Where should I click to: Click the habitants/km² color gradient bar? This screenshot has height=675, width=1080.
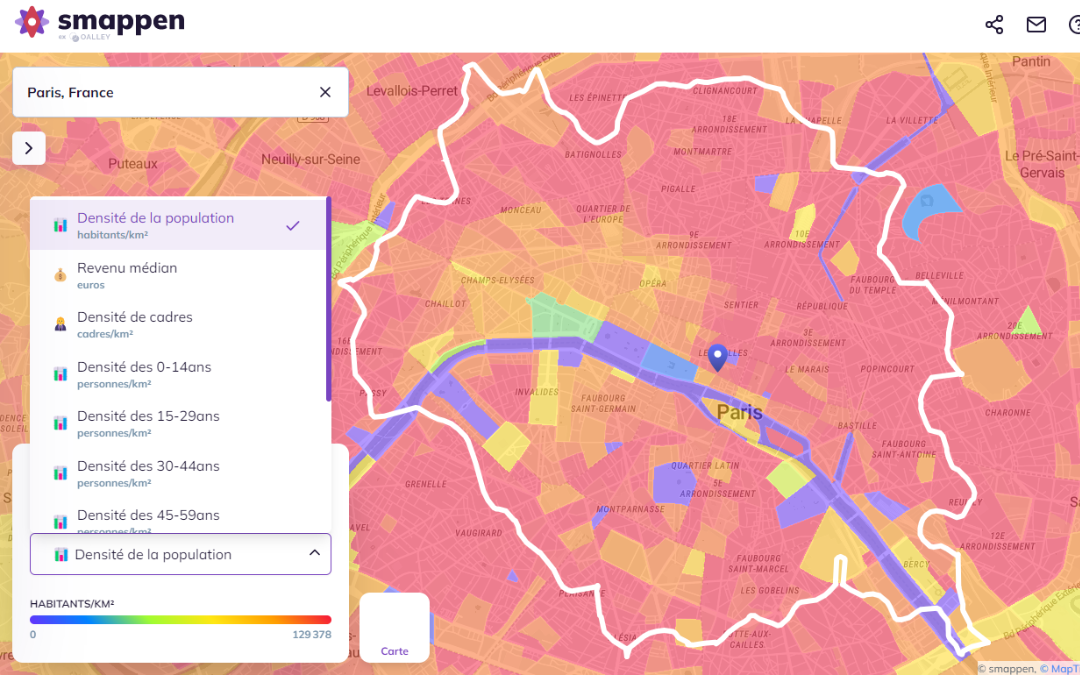point(180,620)
